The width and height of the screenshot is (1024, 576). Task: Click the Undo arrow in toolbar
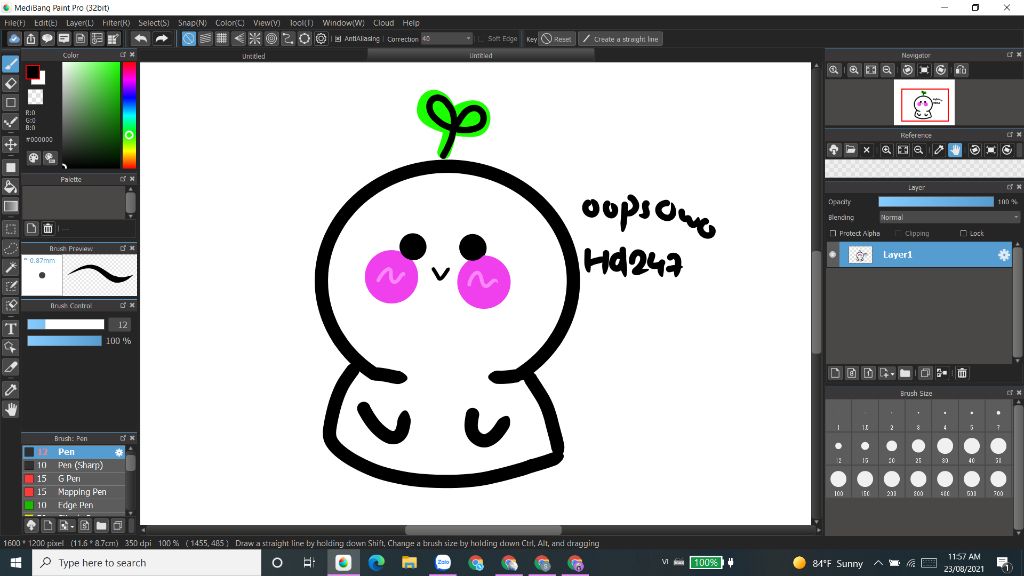tap(140, 39)
